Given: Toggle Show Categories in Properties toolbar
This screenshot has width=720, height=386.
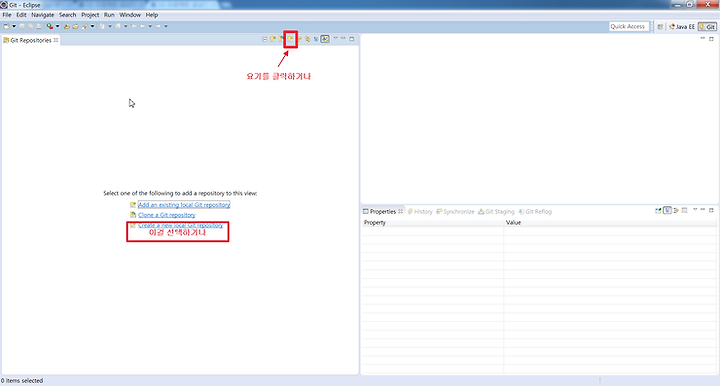Looking at the screenshot, I should pyautogui.click(x=667, y=211).
